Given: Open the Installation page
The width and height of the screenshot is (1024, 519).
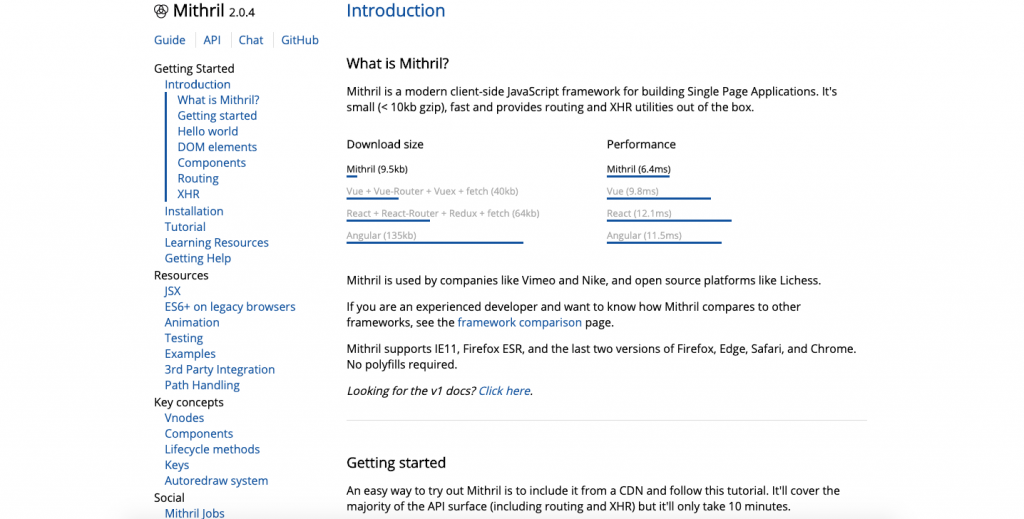Looking at the screenshot, I should 194,211.
